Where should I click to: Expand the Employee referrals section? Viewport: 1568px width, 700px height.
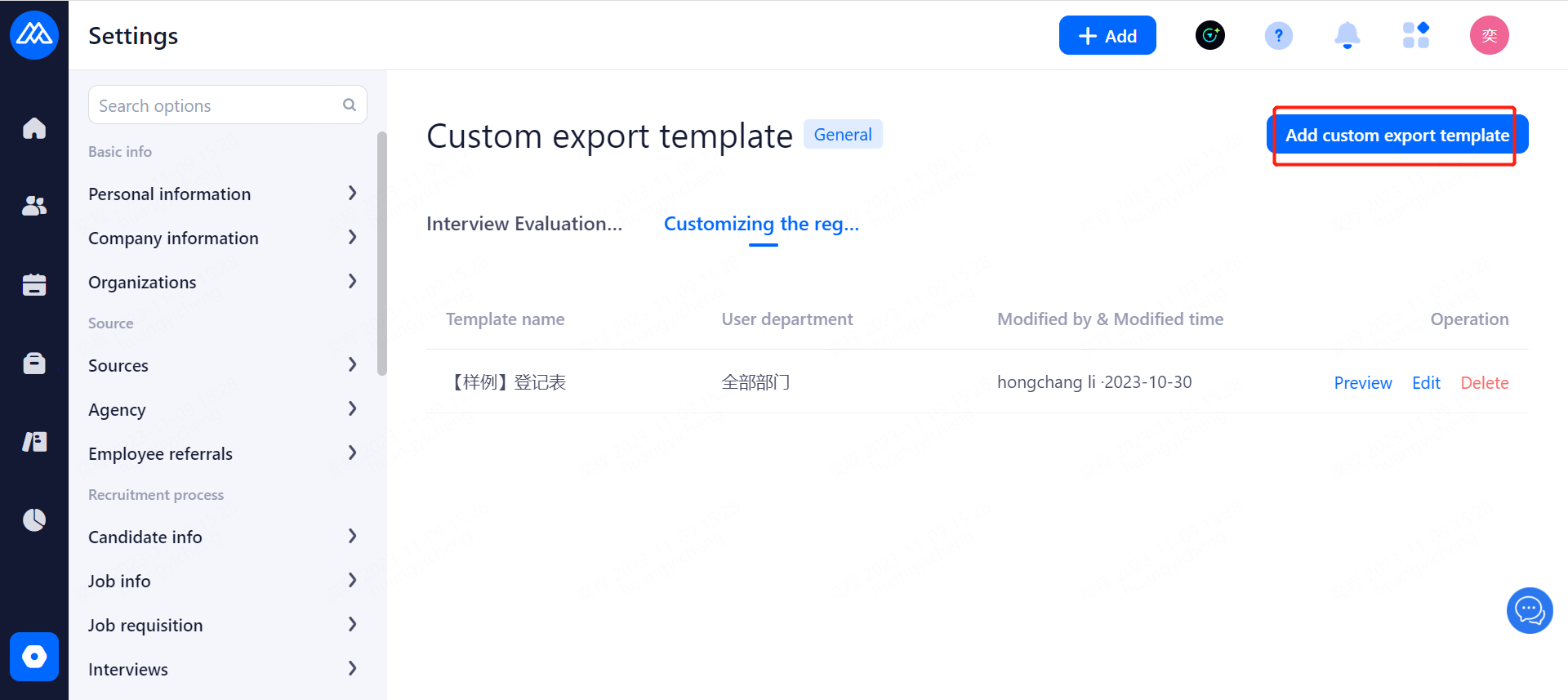coord(222,454)
